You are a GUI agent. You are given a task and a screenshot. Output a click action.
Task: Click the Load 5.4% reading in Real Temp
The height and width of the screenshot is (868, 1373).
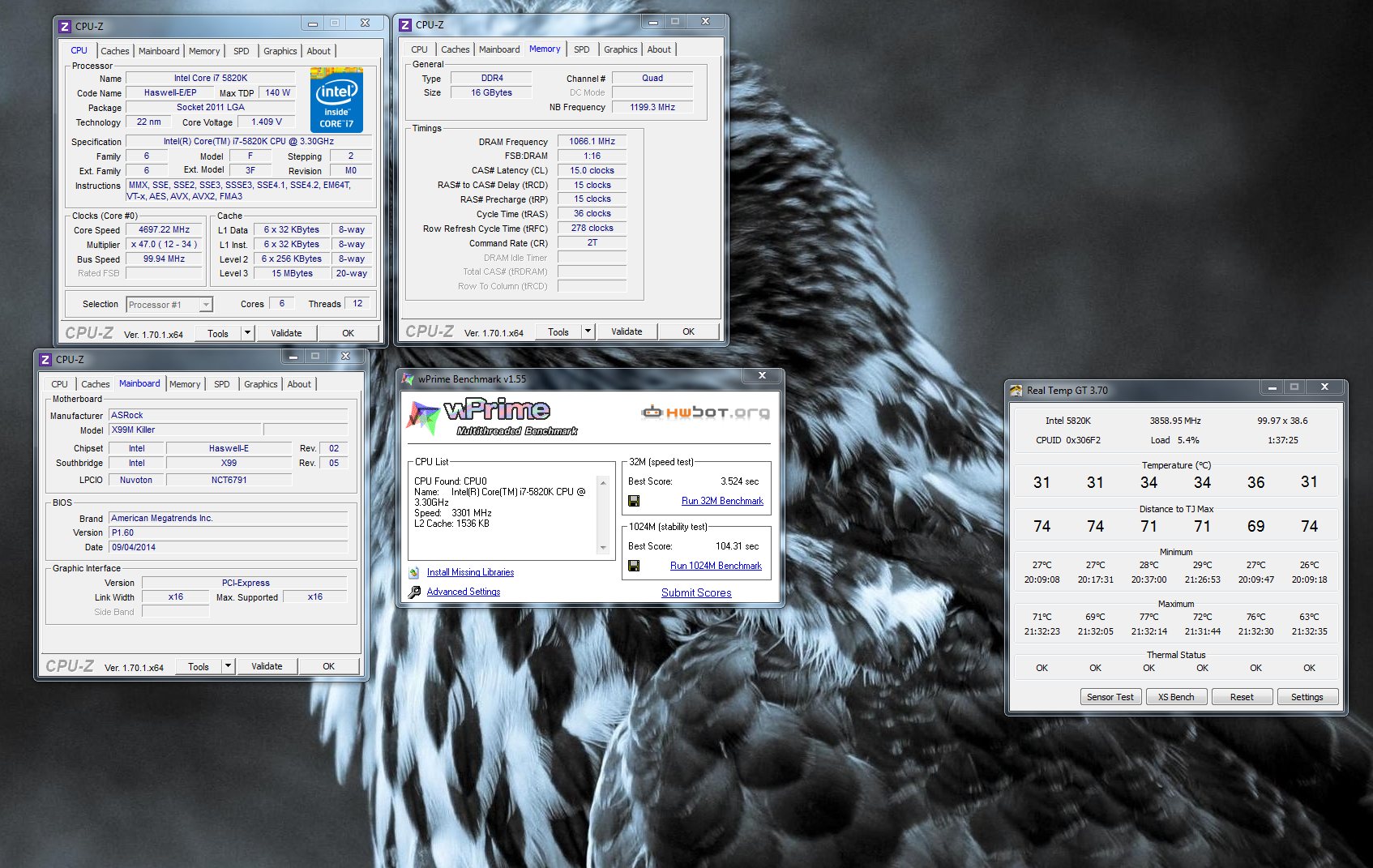point(1174,440)
